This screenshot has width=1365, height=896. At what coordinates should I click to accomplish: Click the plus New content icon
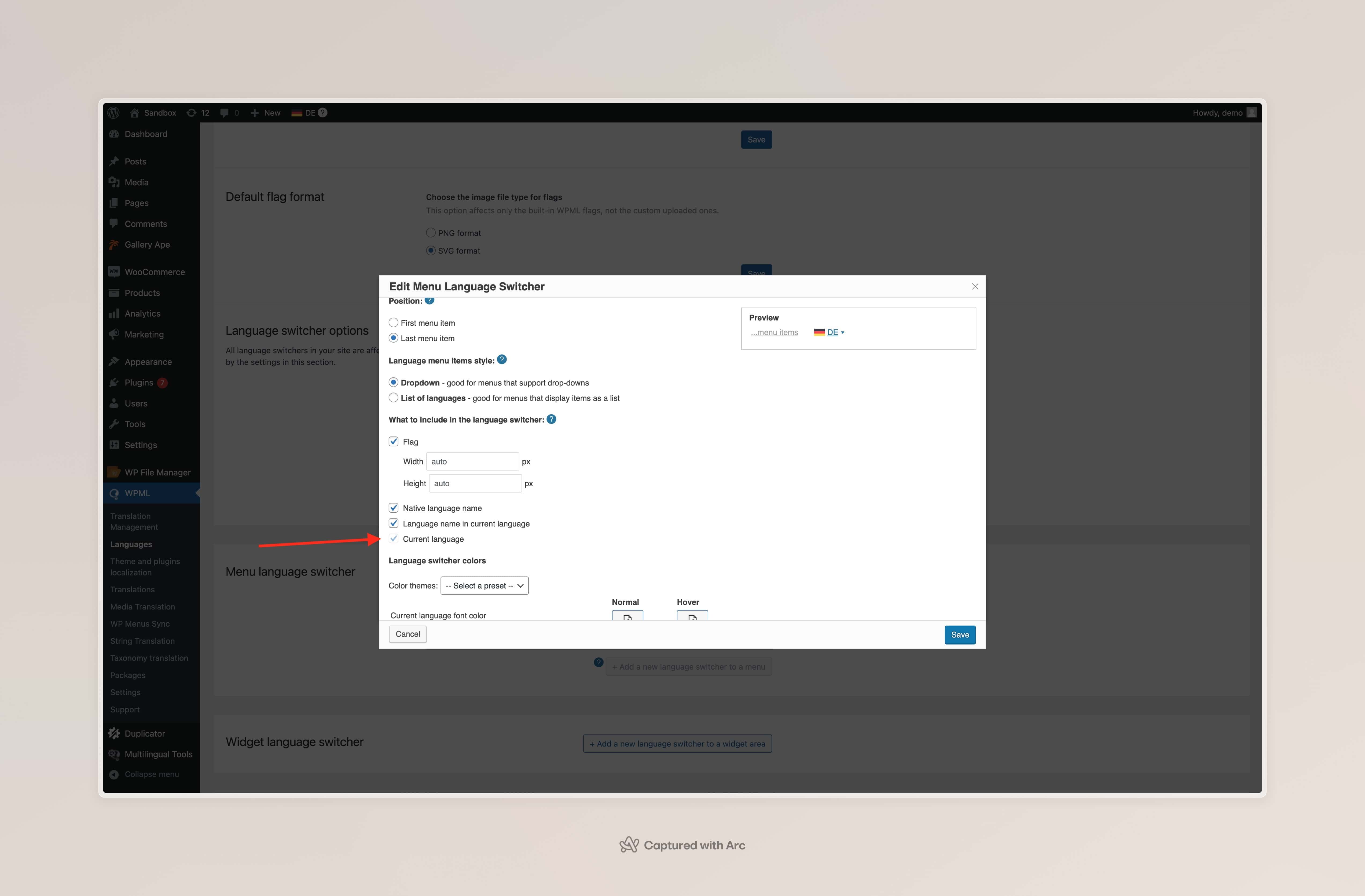255,112
